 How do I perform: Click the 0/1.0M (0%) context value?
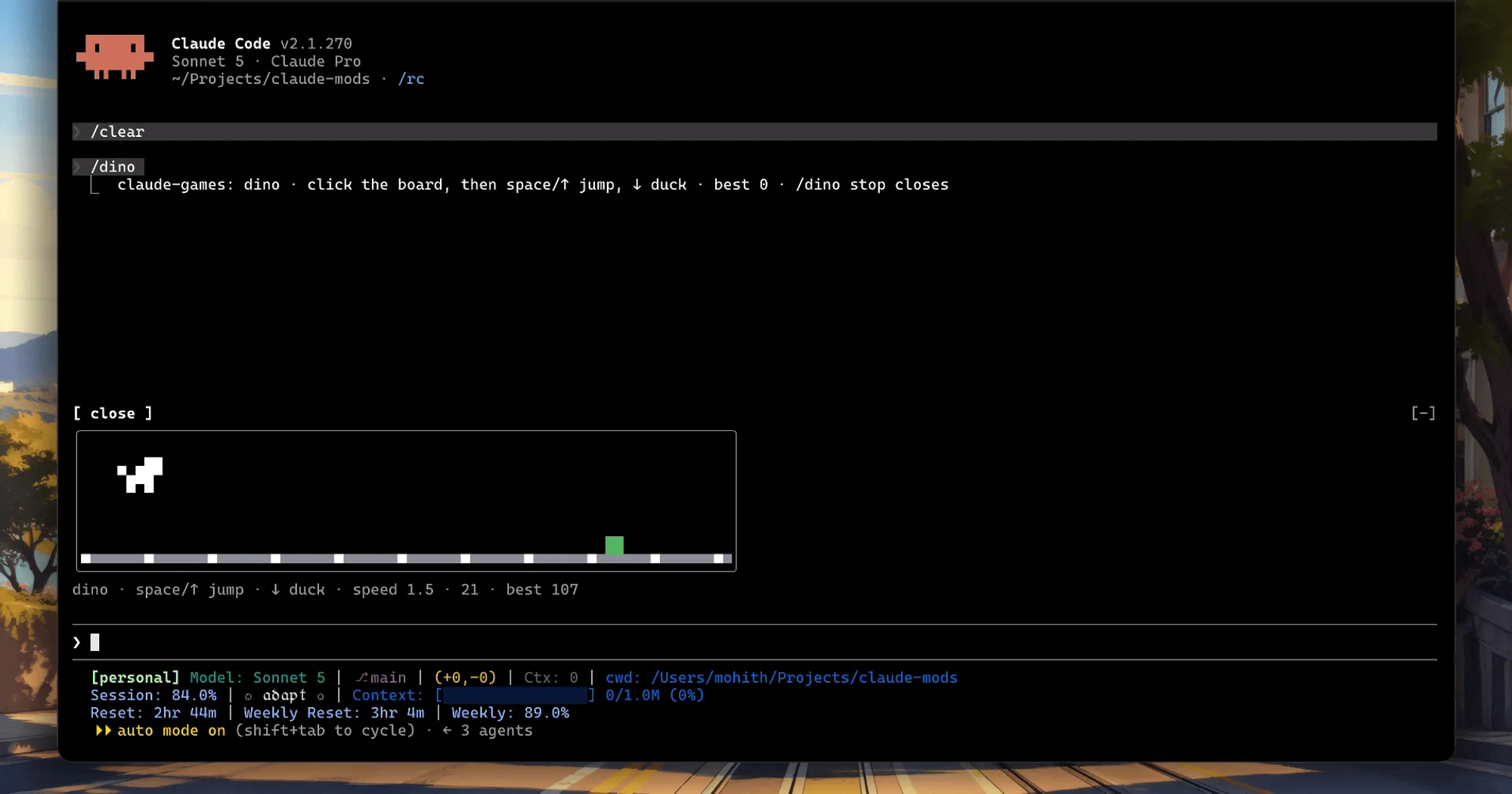click(655, 695)
